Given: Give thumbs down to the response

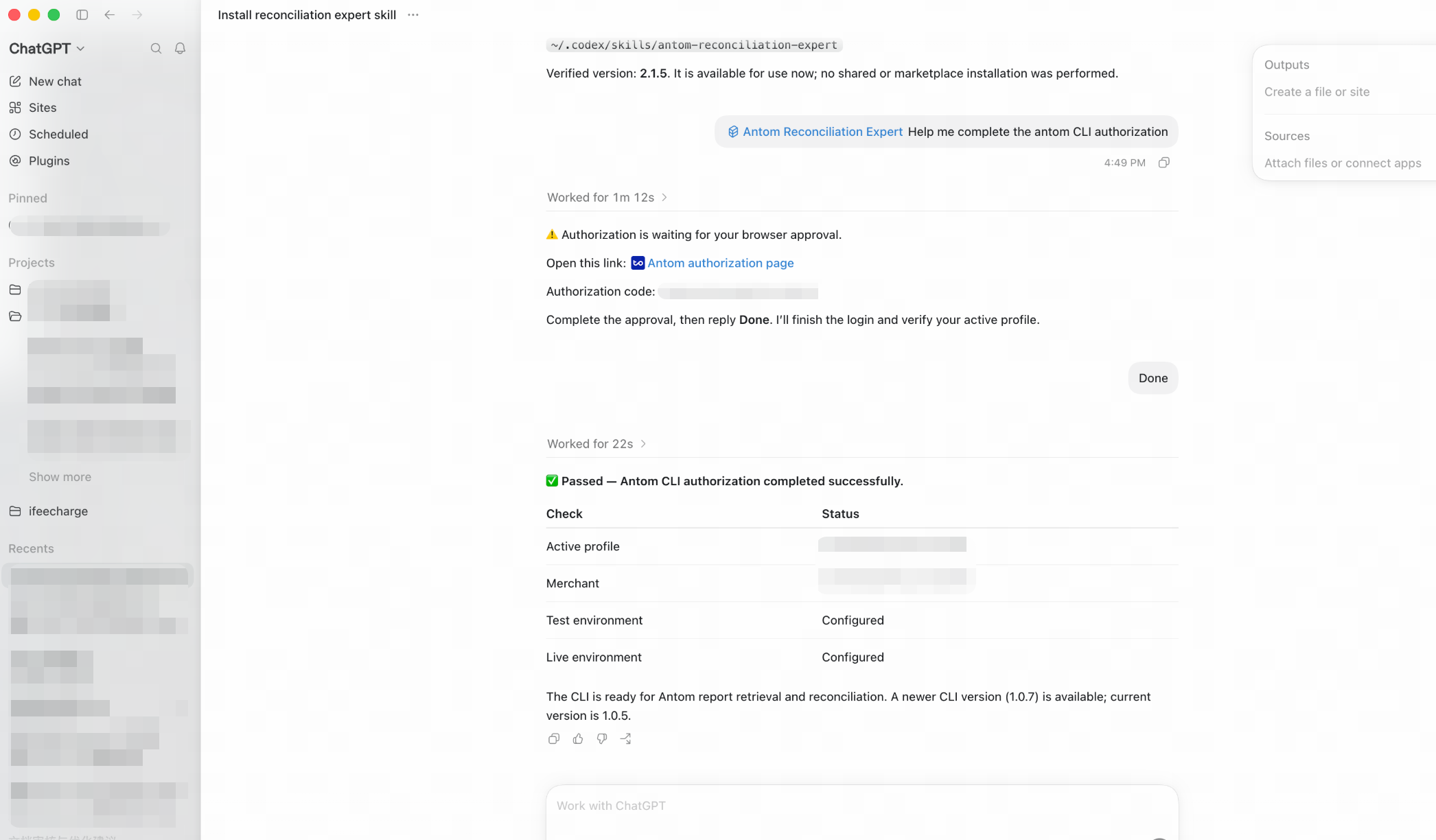Looking at the screenshot, I should click(x=602, y=739).
